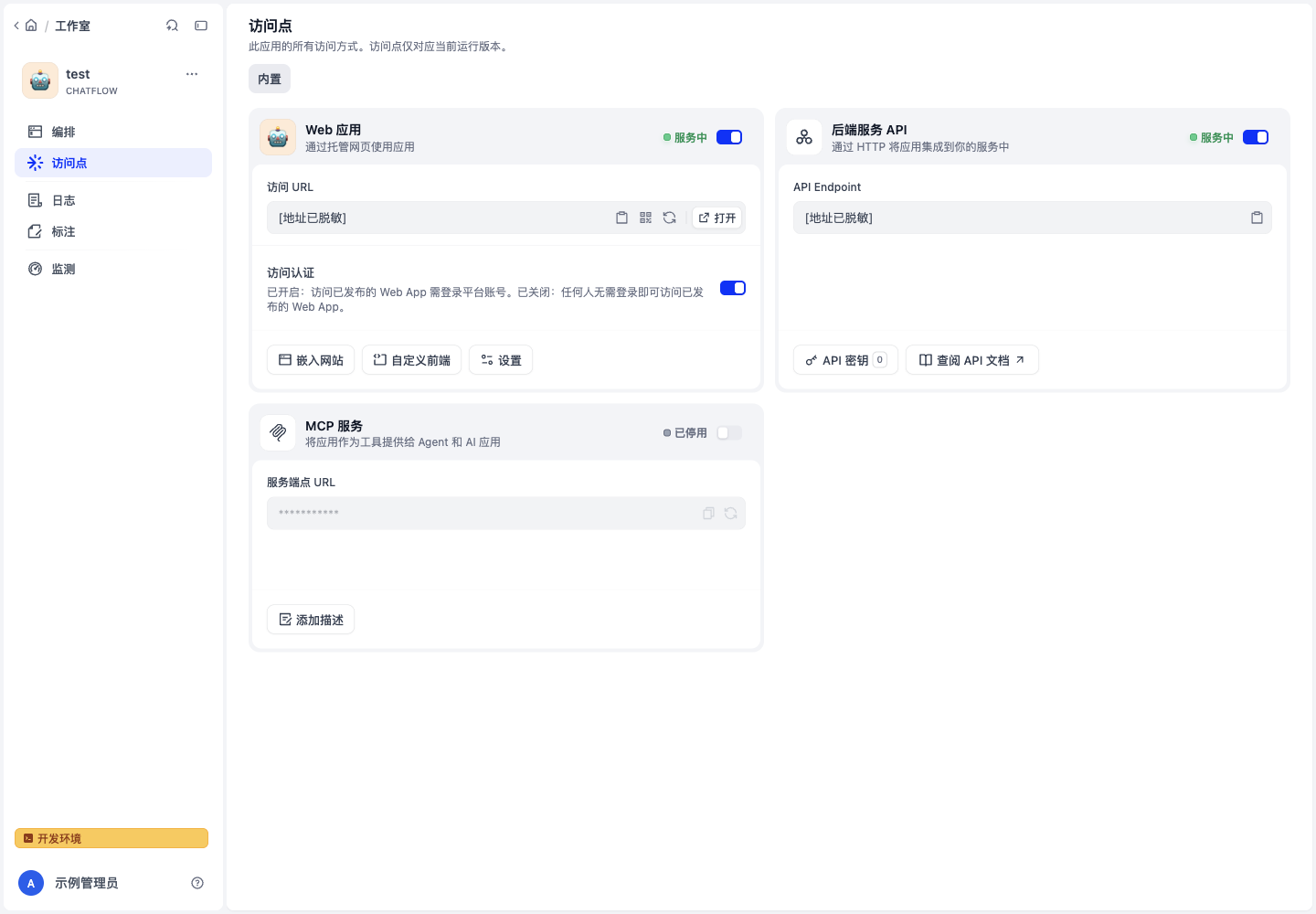
Task: Click the API Endpoint address field
Action: click(x=1033, y=218)
